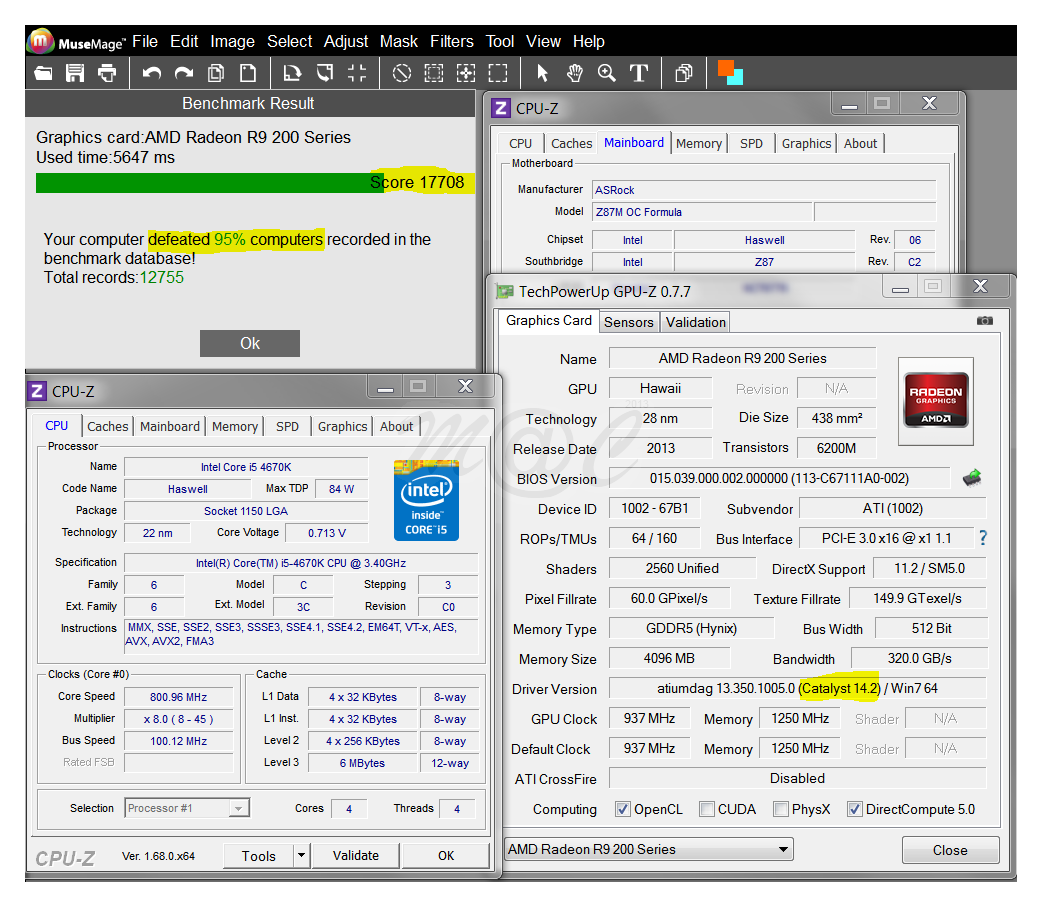Viewport: 1042px width, 907px height.
Task: Click the GPU Name field value
Action: [x=742, y=358]
